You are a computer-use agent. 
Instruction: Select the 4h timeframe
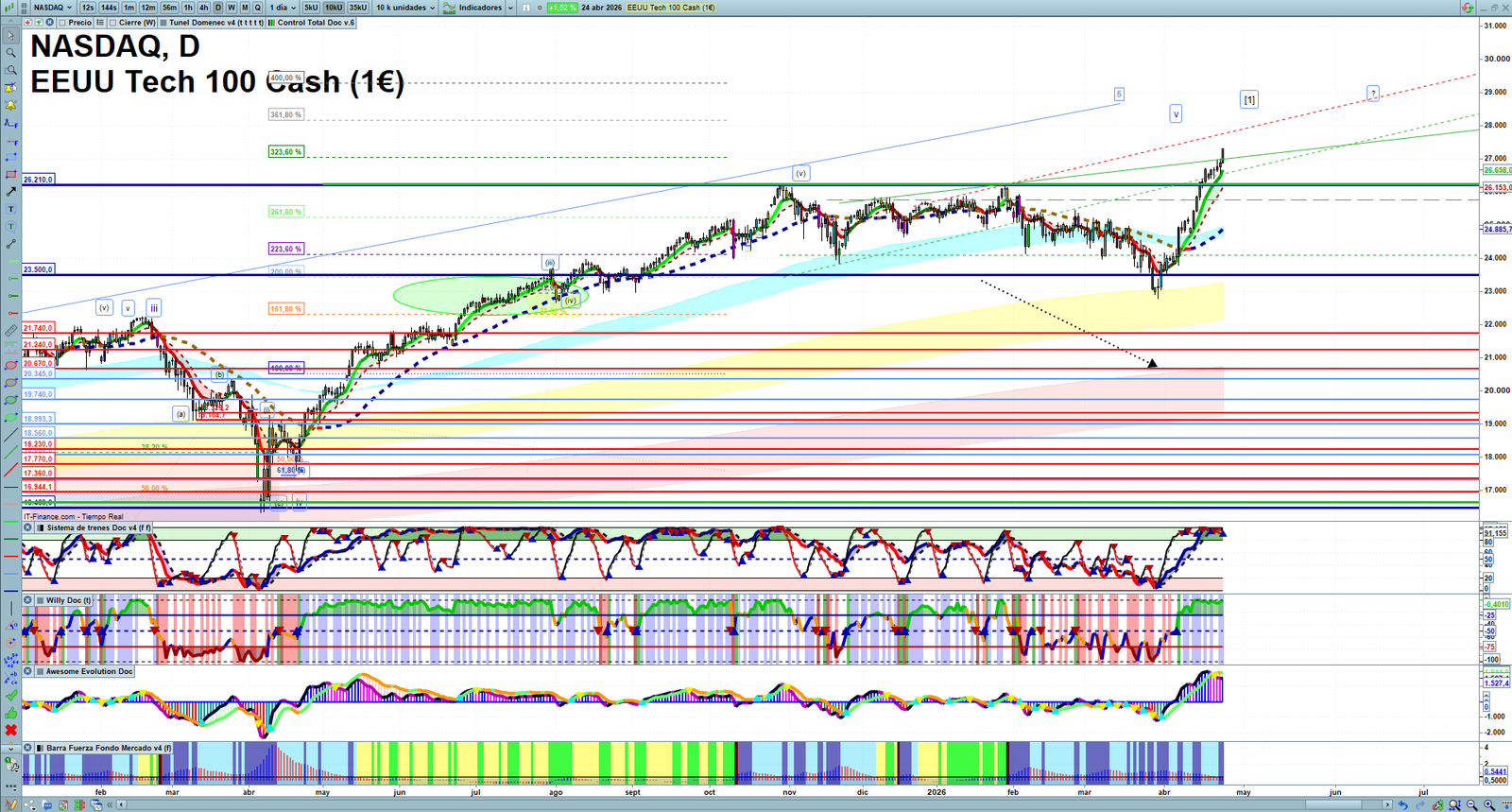[x=203, y=8]
